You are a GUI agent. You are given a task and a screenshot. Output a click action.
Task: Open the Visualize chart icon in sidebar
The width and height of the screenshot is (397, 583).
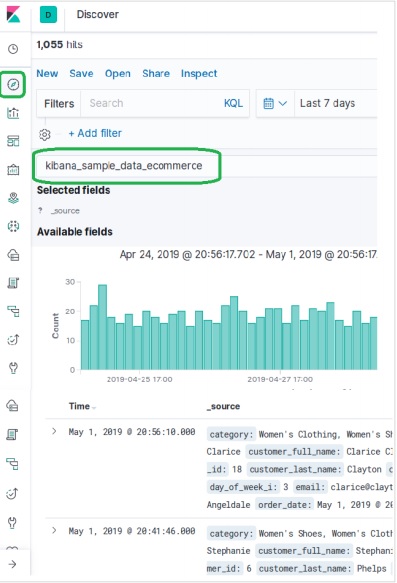coord(13,113)
